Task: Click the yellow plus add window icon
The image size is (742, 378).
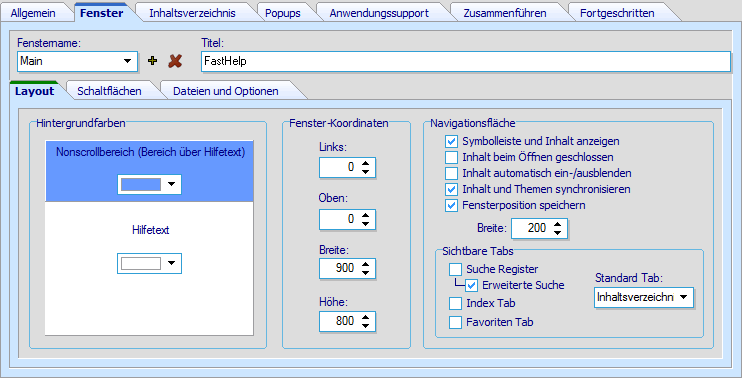Action: pos(152,61)
